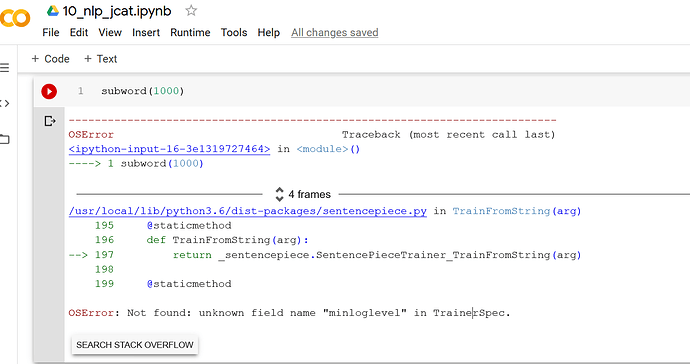The image size is (690, 364).
Task: Open Google Drive icon beside notebook title
Action: coord(53,11)
